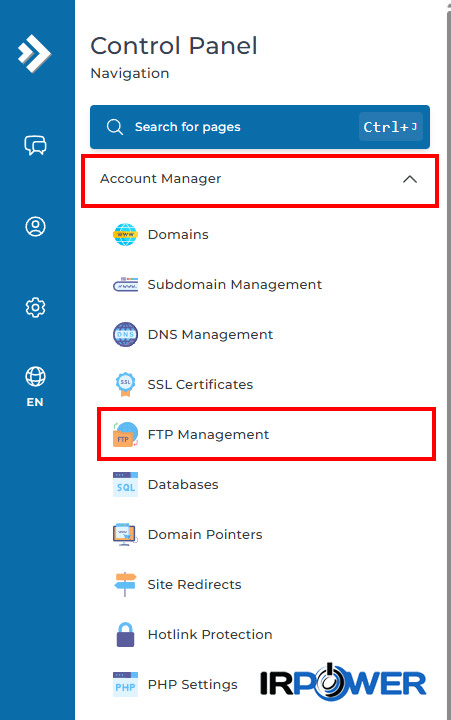Screen dimensions: 451x720
Task: Click the FTP Management folder icon
Action: coord(125,435)
